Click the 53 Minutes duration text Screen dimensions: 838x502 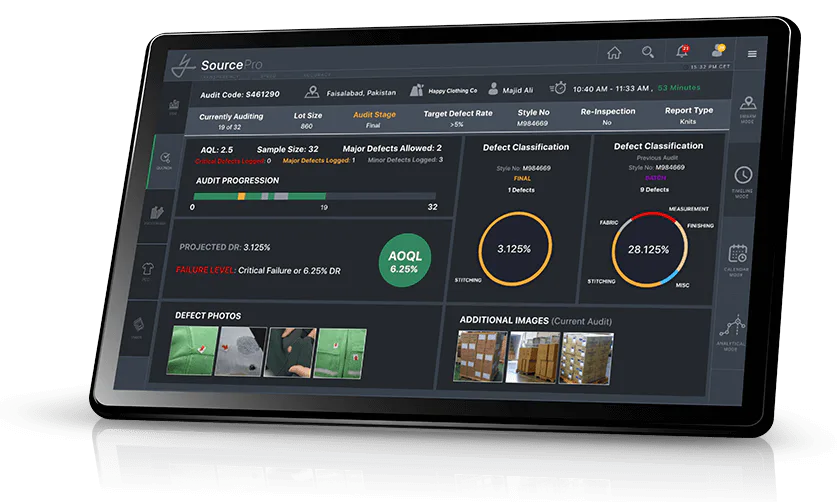(x=679, y=88)
